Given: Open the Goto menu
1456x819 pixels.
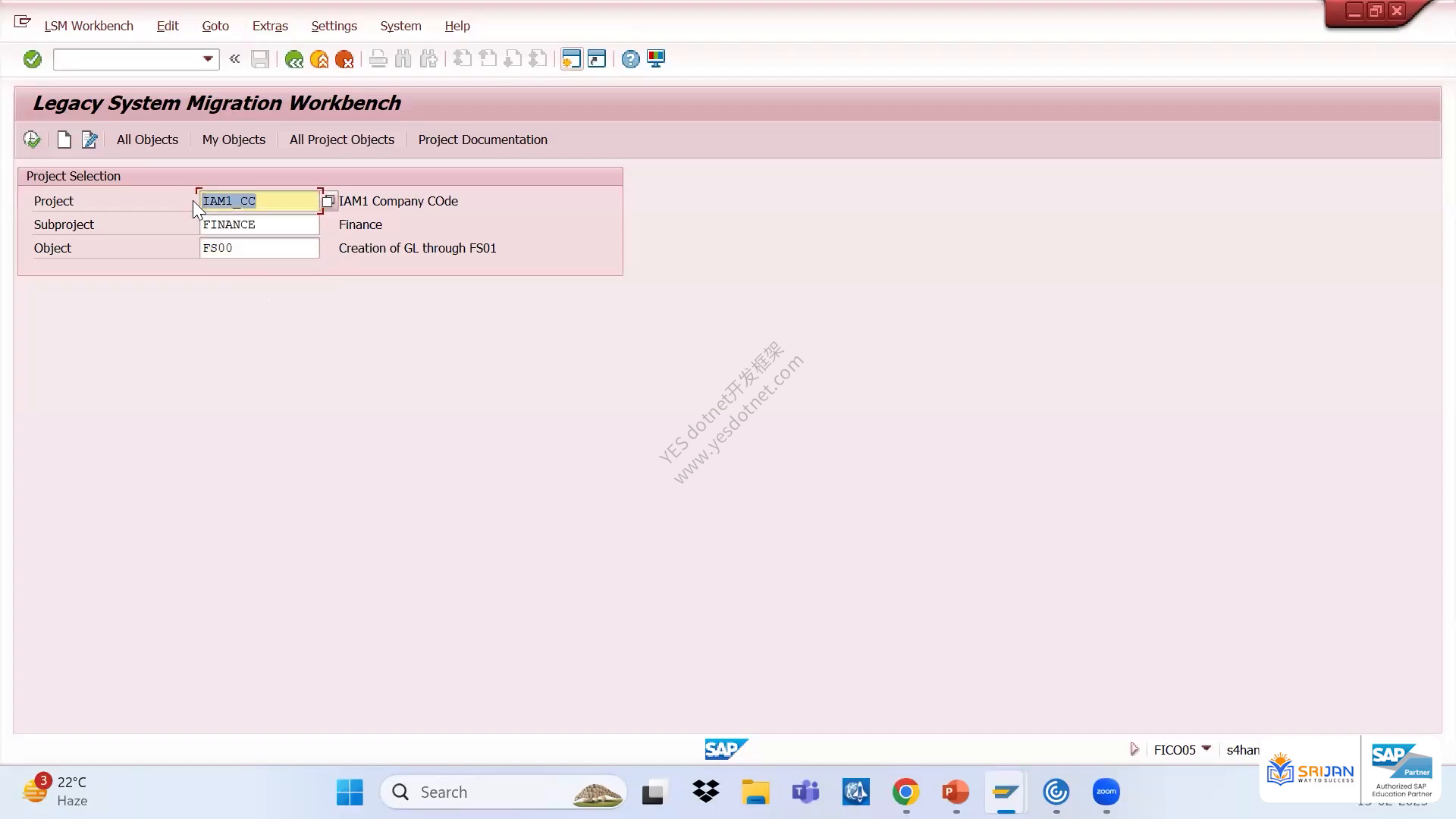Looking at the screenshot, I should click(x=215, y=26).
